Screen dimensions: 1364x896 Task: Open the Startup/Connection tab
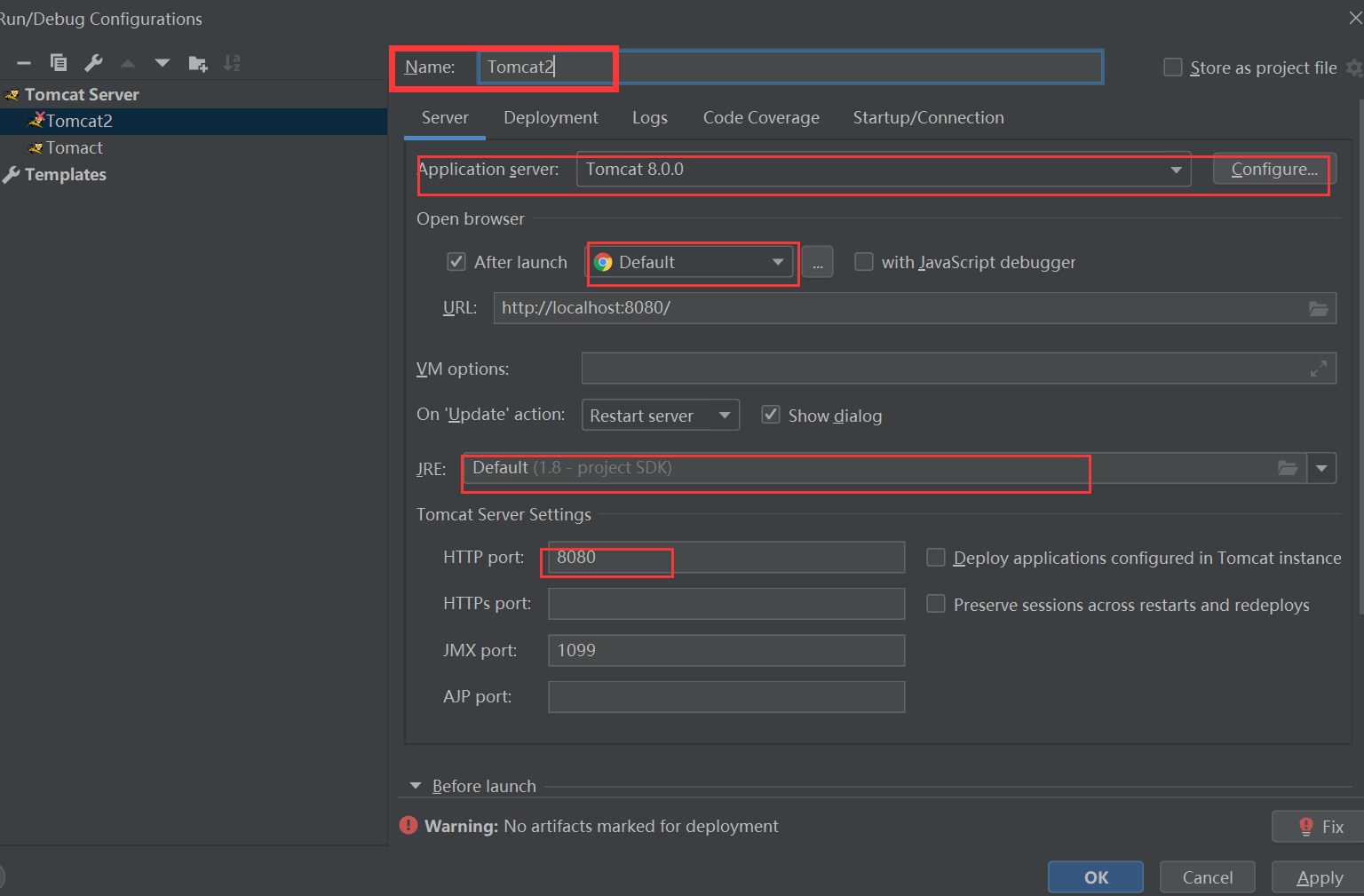[928, 118]
